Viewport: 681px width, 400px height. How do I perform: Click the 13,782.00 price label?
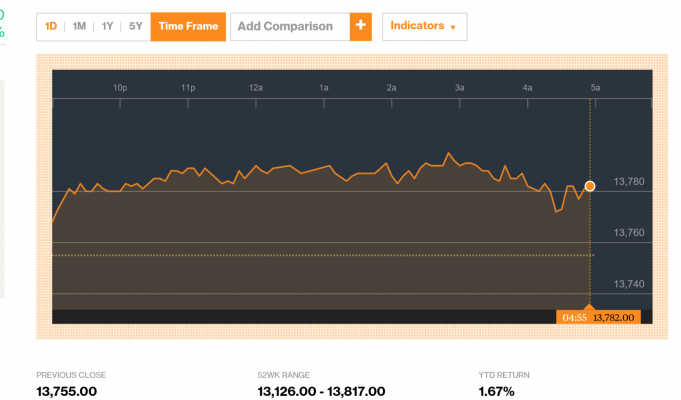(614, 317)
